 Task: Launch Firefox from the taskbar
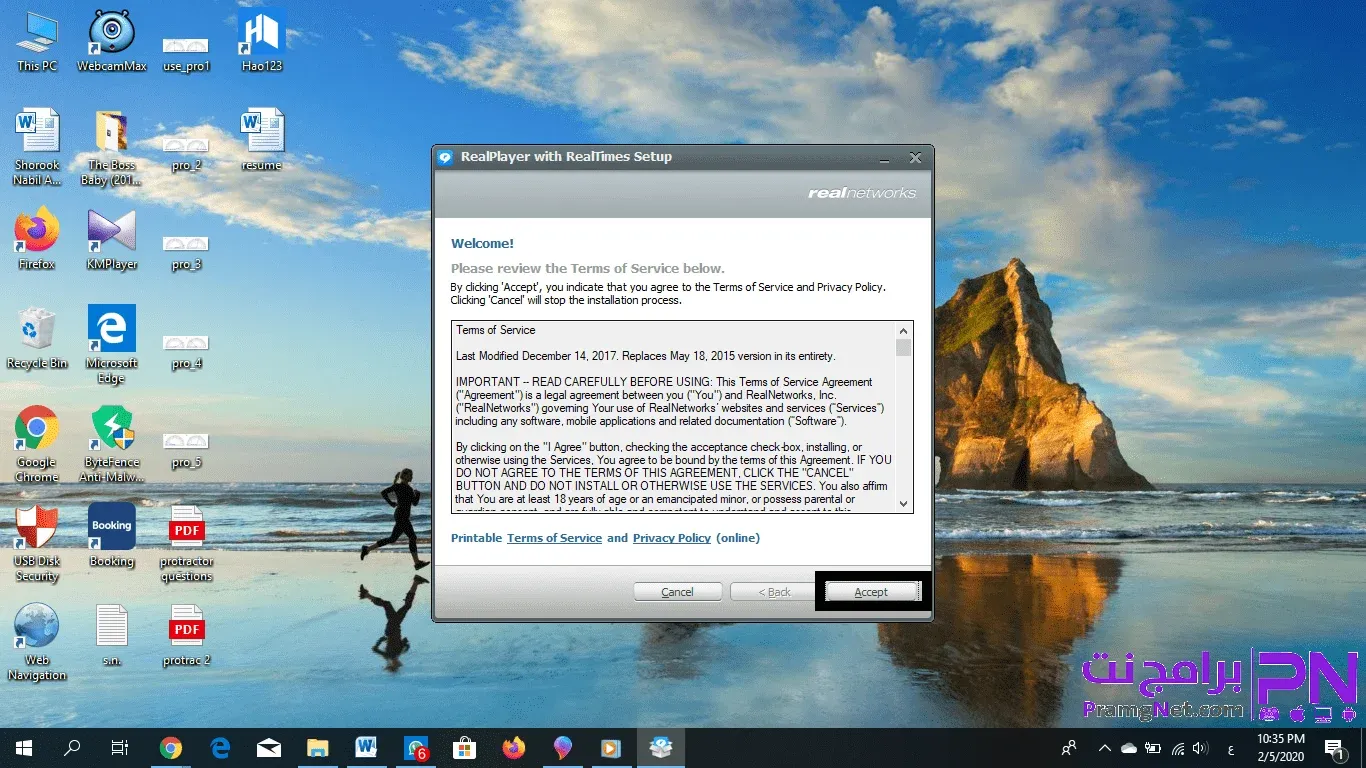(x=513, y=747)
